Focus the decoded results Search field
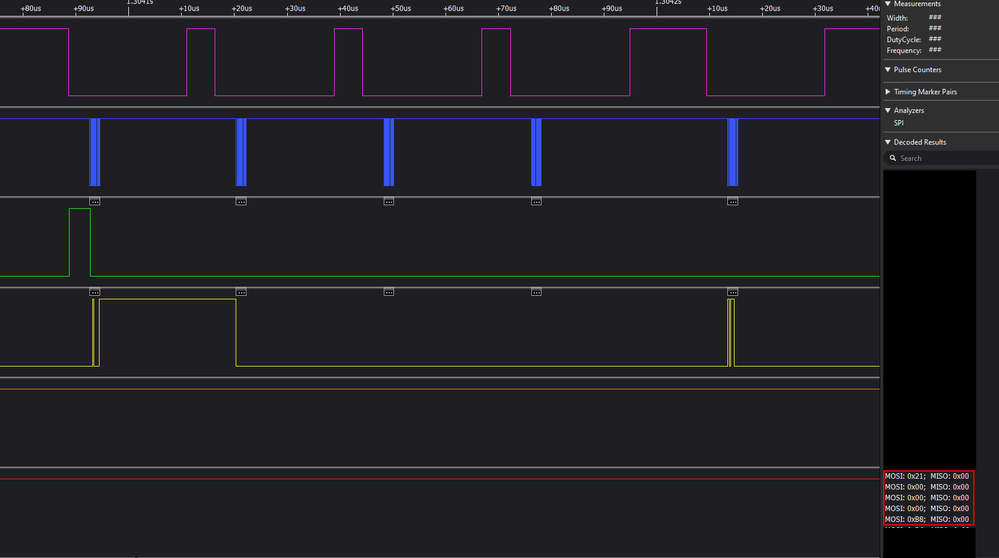This screenshot has height=558, width=999. point(940,158)
